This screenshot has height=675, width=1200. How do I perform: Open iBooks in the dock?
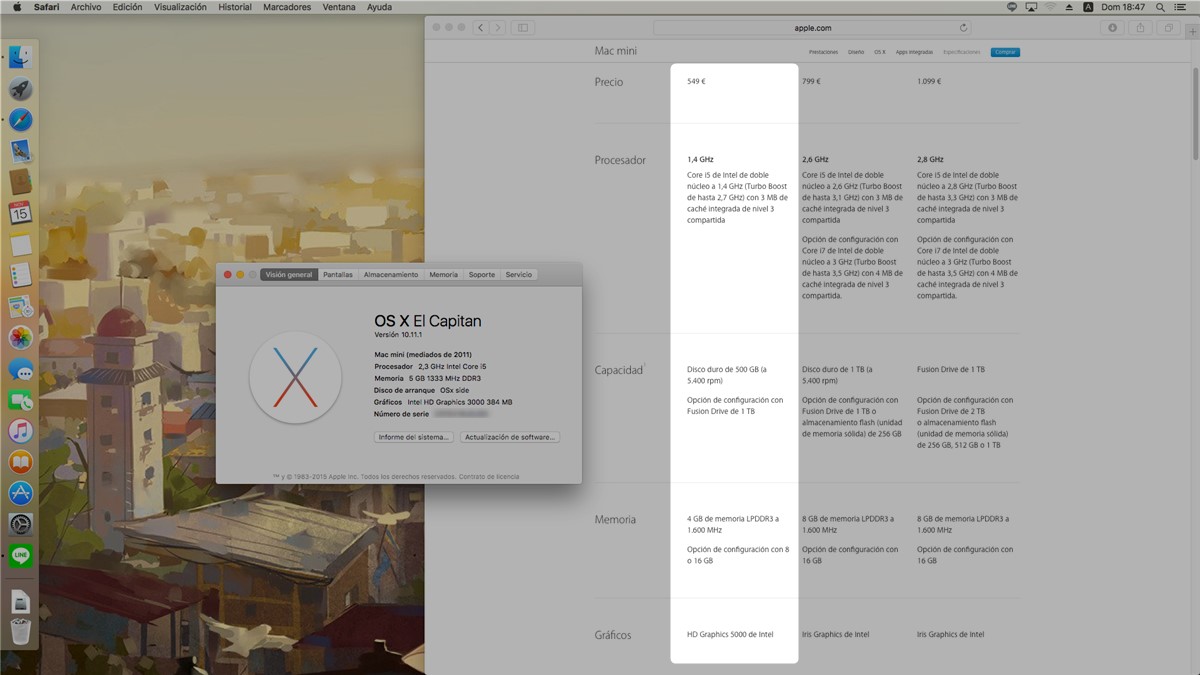click(x=20, y=462)
